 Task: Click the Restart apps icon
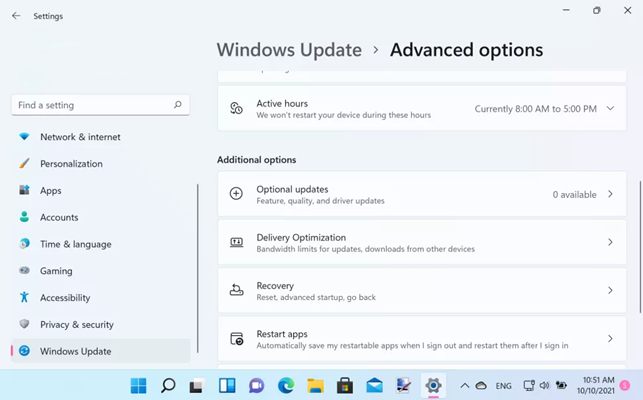pos(237,338)
